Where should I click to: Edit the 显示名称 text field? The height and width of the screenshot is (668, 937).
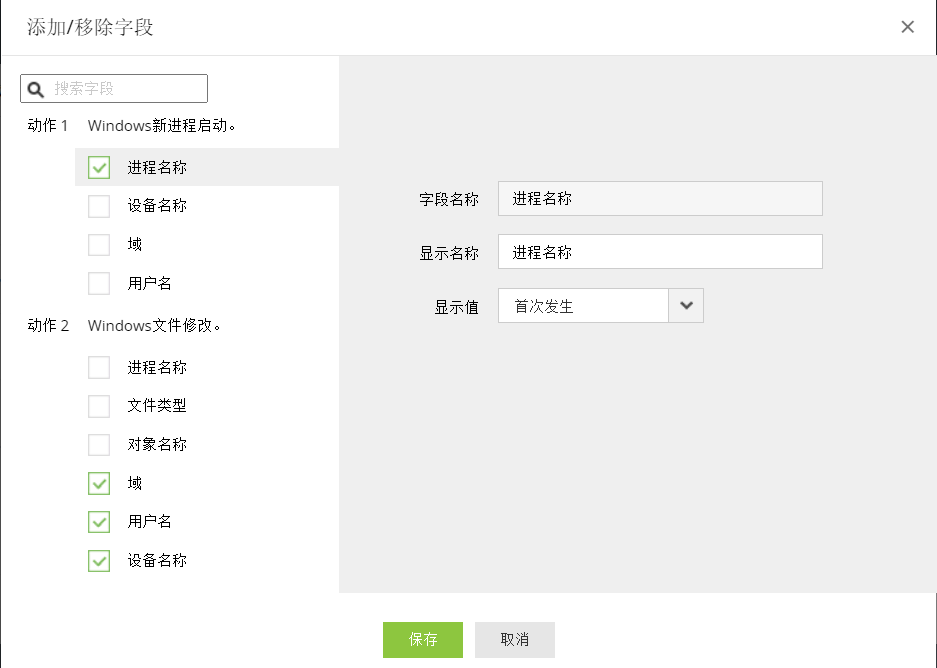[660, 252]
